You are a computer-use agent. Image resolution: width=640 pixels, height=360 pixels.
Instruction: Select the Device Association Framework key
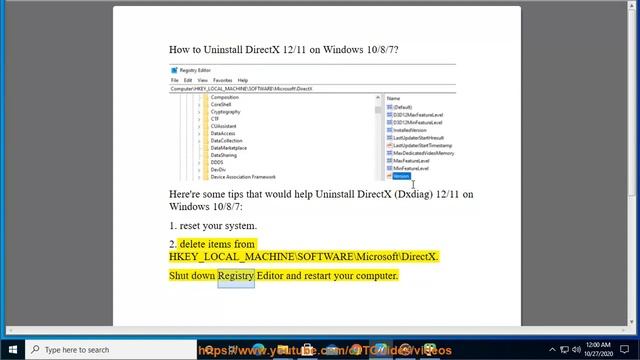point(243,177)
